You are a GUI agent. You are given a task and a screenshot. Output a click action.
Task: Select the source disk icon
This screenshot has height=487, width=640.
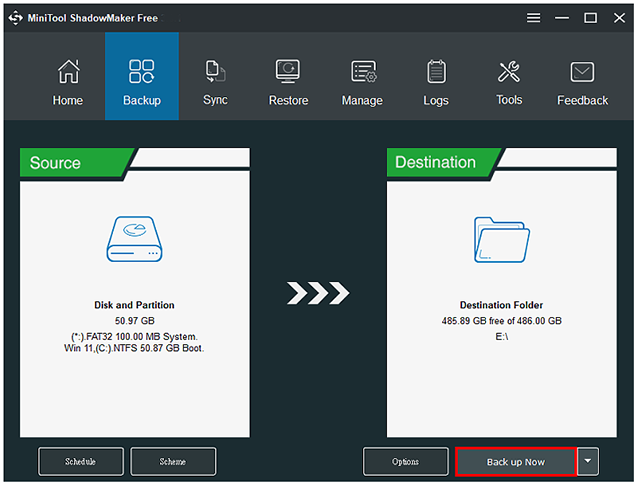[134, 239]
